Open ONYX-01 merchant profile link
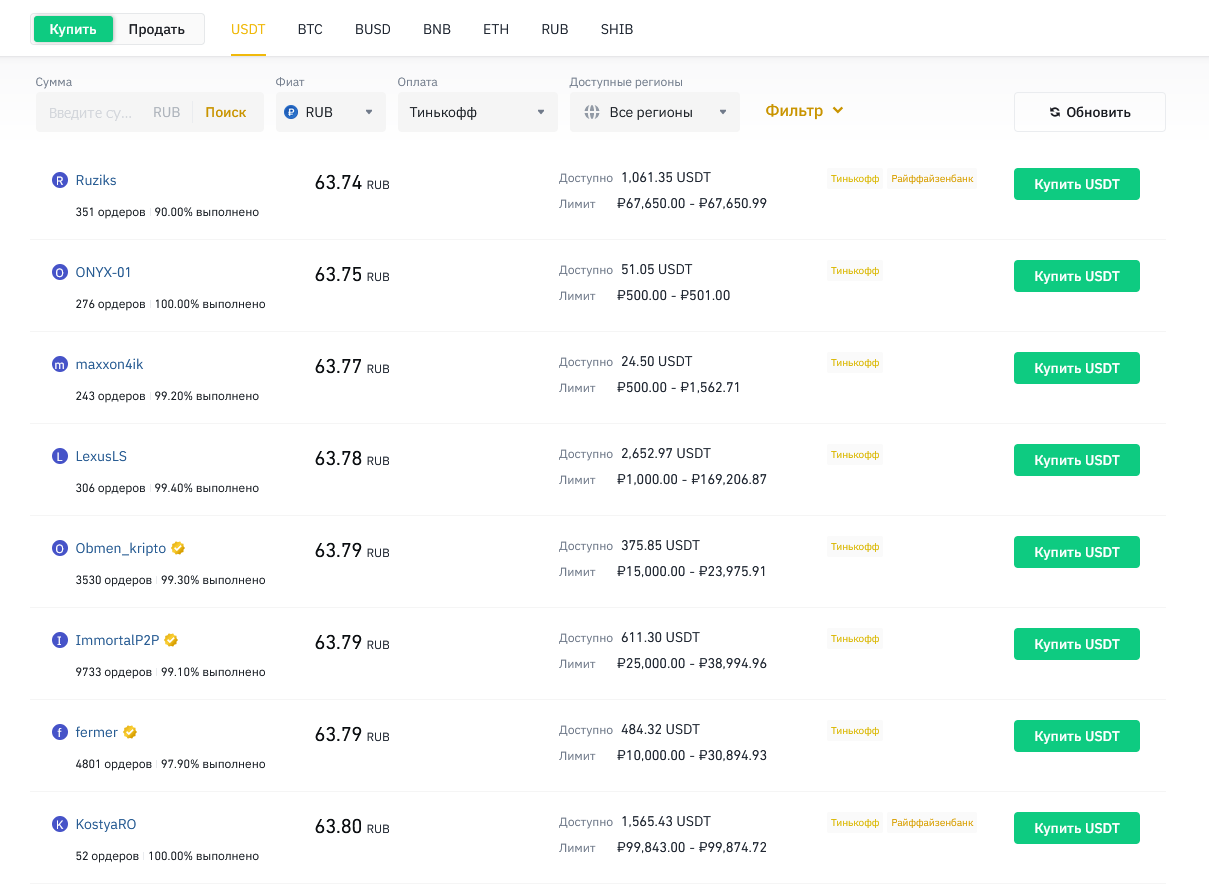Viewport: 1209px width, 892px height. 104,272
